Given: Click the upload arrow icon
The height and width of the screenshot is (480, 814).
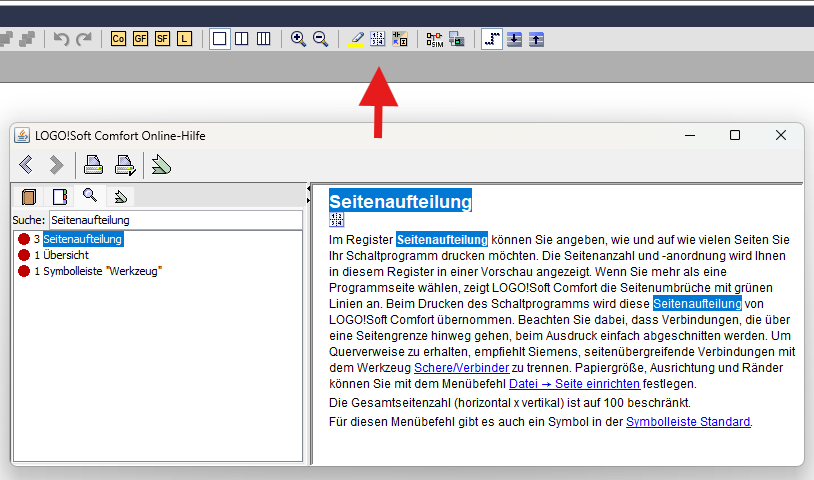Looking at the screenshot, I should pos(536,39).
